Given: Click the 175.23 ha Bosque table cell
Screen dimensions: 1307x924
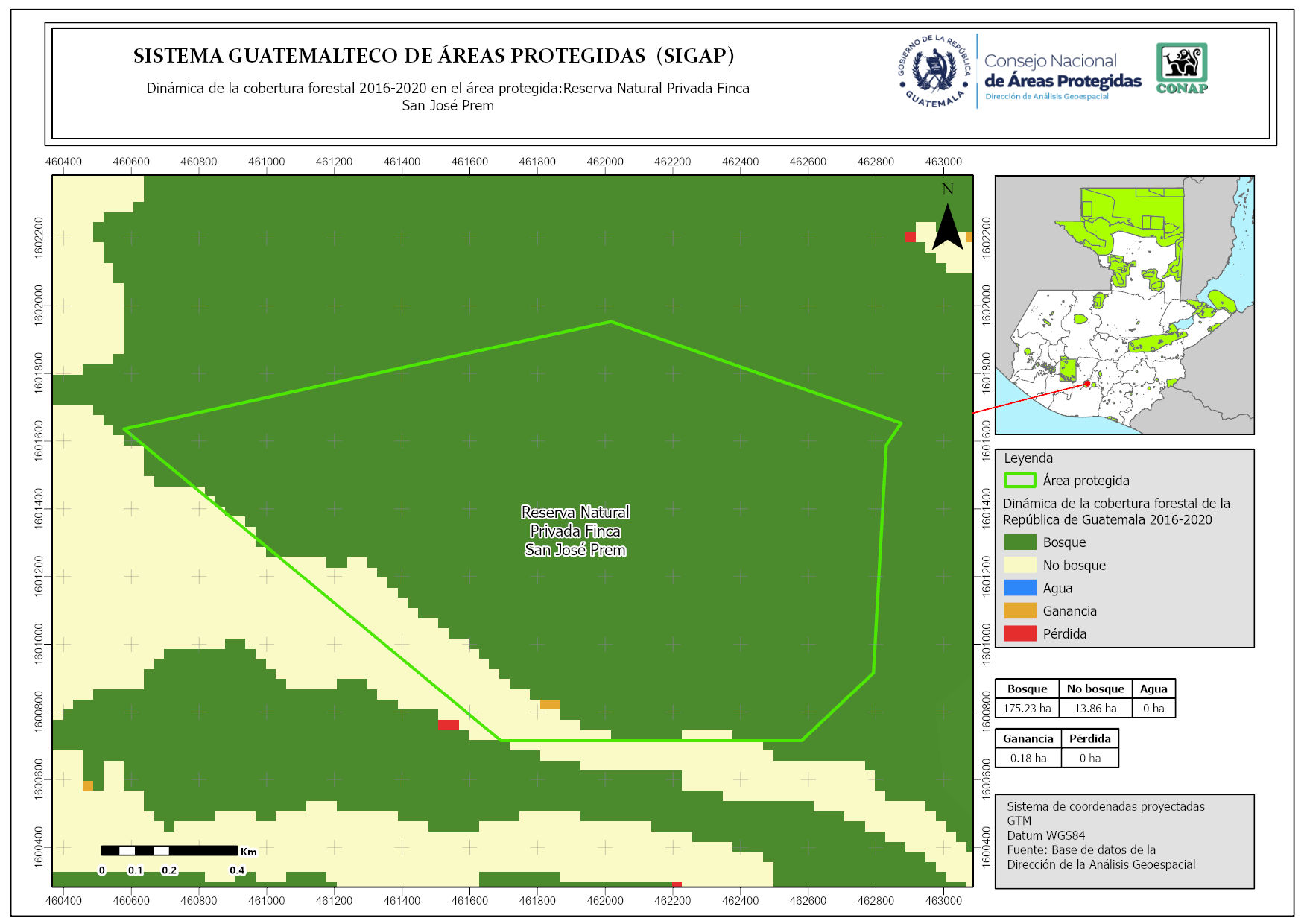Looking at the screenshot, I should (1027, 709).
